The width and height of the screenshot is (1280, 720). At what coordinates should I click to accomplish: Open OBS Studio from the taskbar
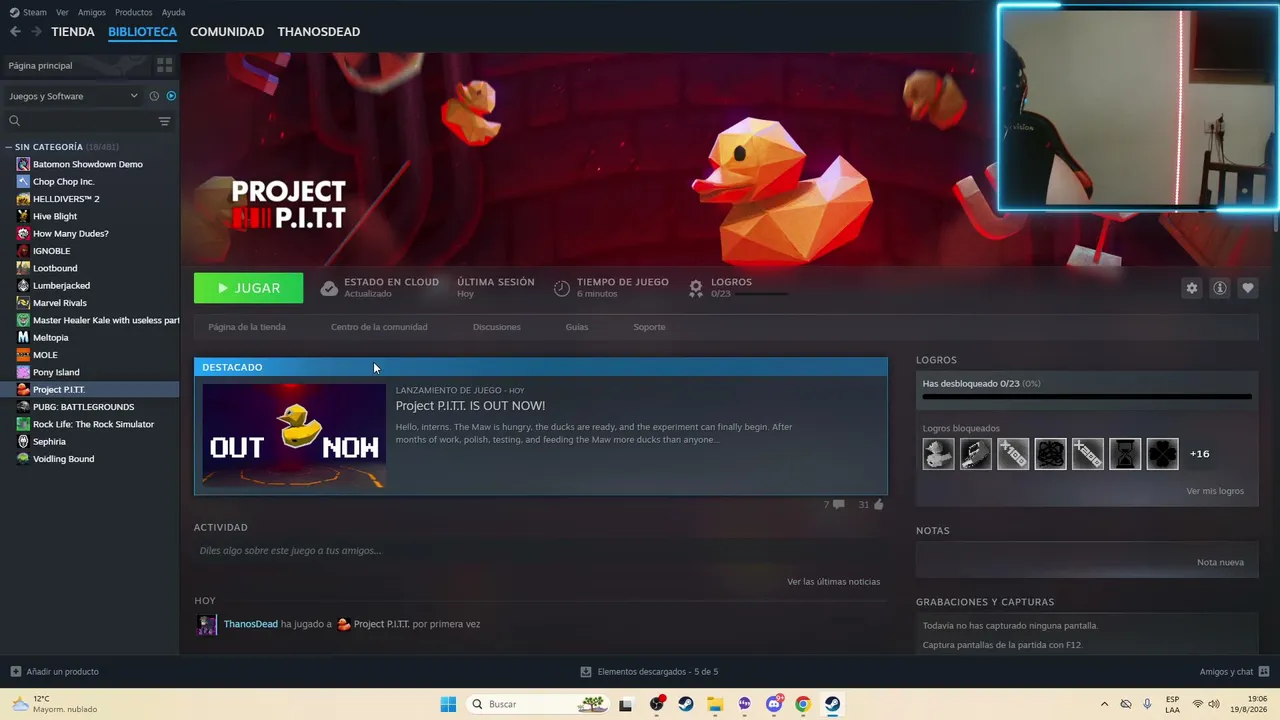point(657,704)
